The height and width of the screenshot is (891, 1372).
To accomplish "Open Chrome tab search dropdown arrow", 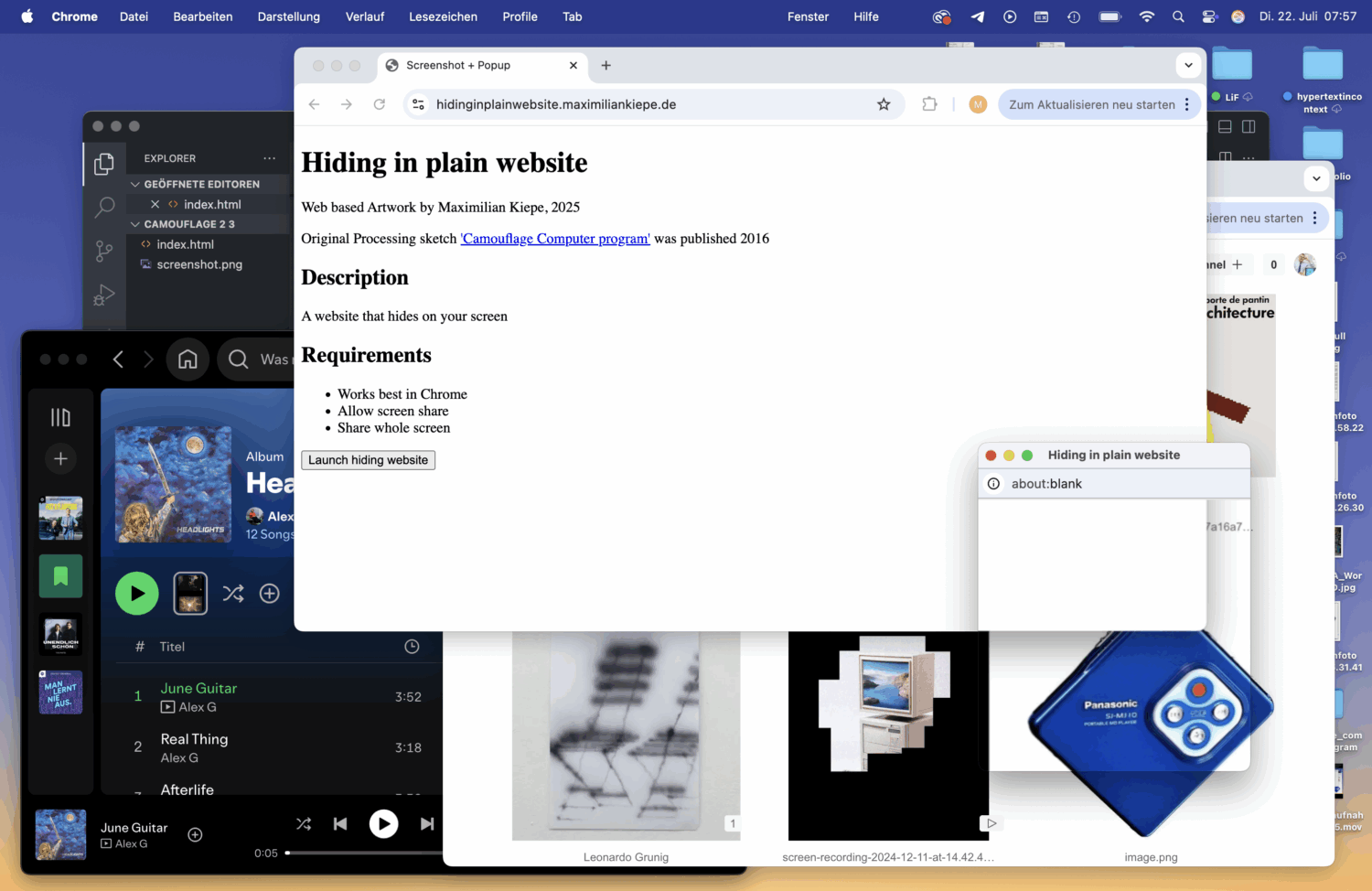I will coord(1188,66).
